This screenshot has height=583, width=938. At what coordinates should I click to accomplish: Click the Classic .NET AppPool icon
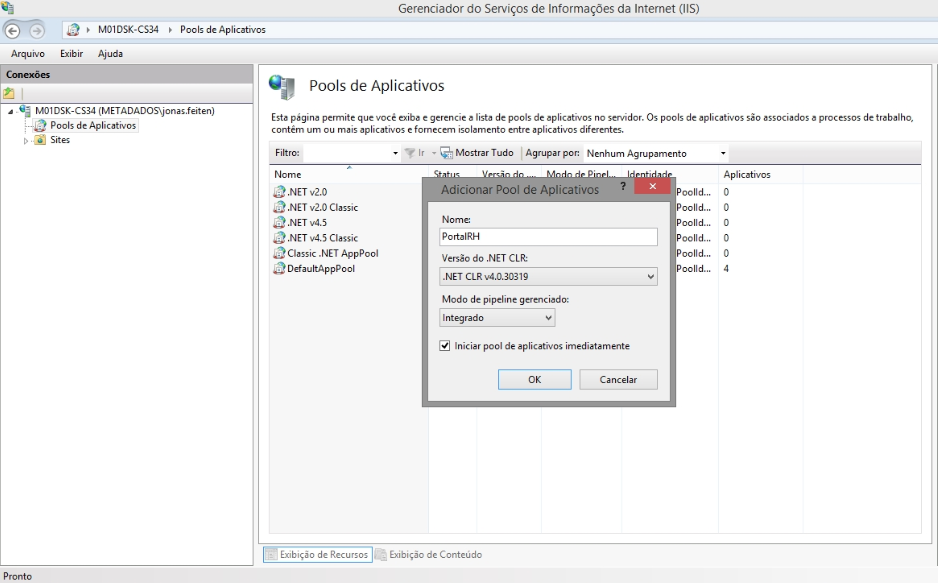[279, 254]
